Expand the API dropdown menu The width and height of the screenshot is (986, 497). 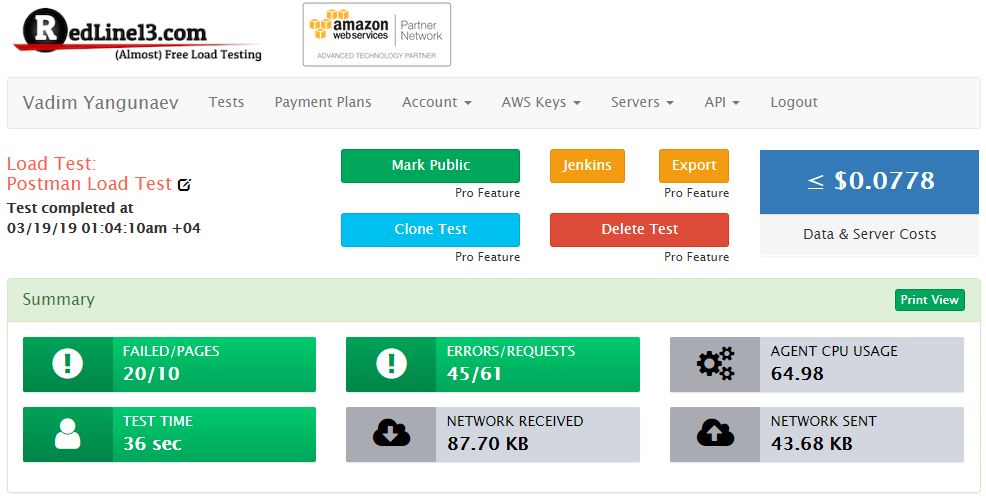(722, 103)
